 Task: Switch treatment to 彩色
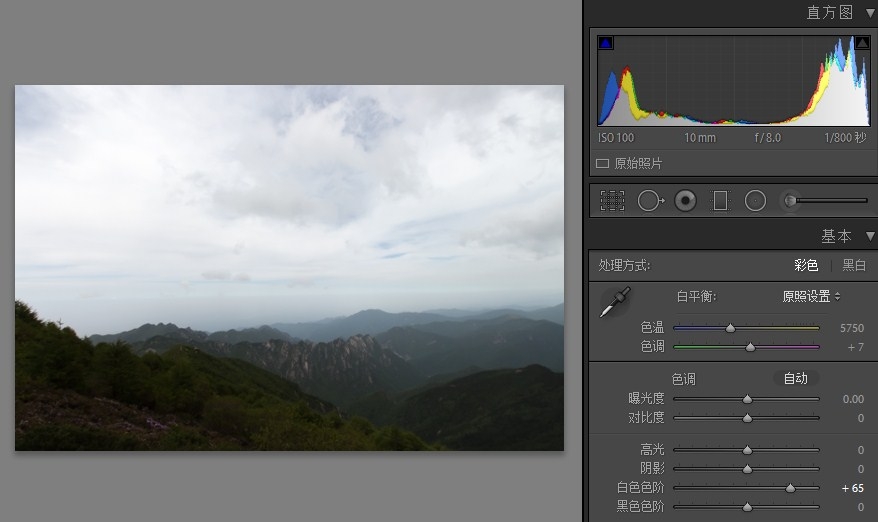click(806, 265)
